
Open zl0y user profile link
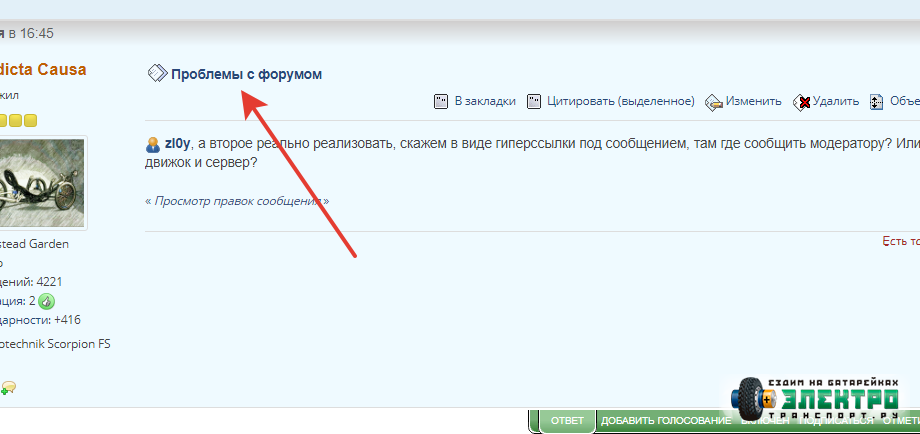point(178,144)
